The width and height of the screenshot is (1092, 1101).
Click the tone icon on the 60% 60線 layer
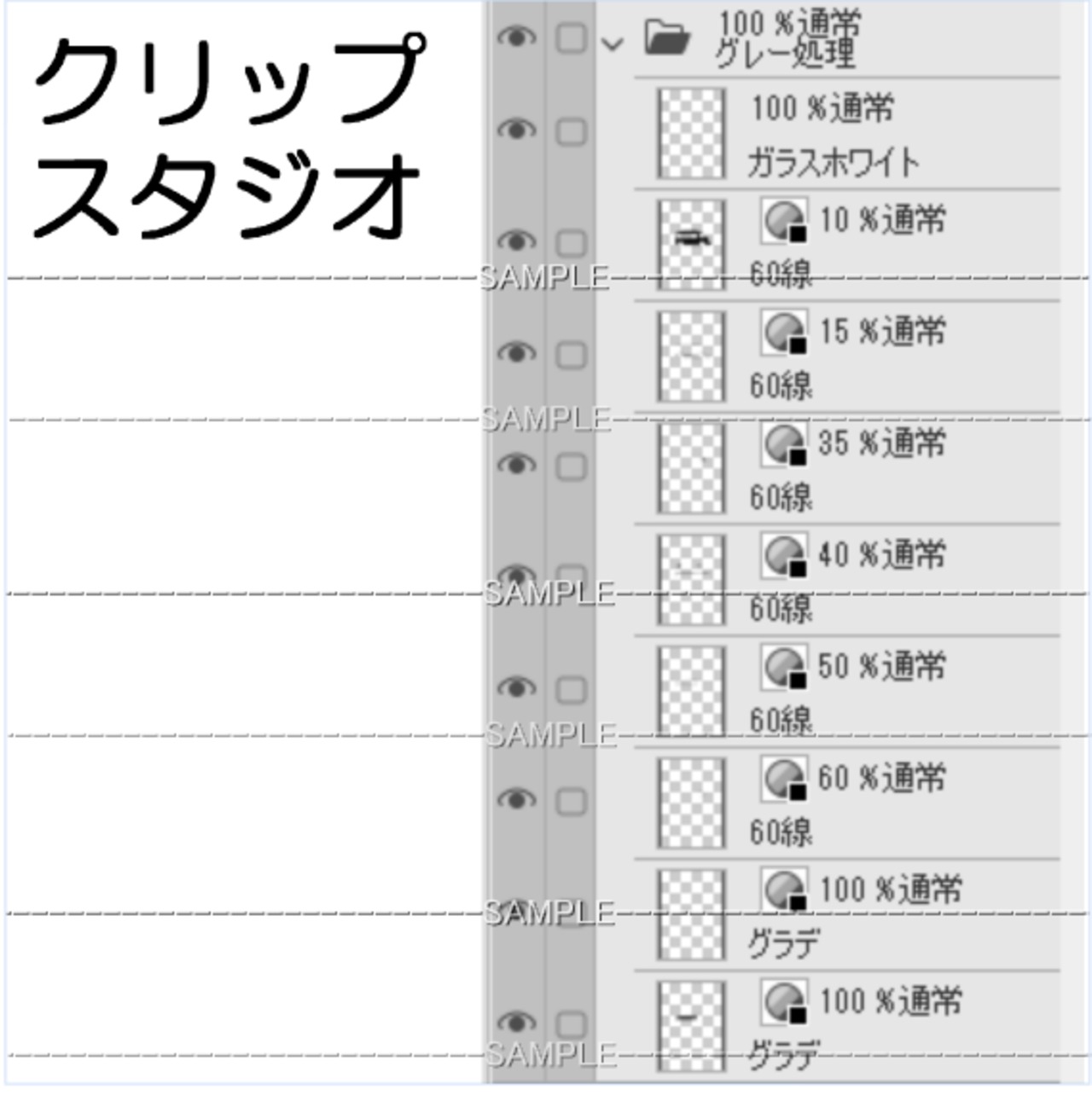(x=784, y=779)
